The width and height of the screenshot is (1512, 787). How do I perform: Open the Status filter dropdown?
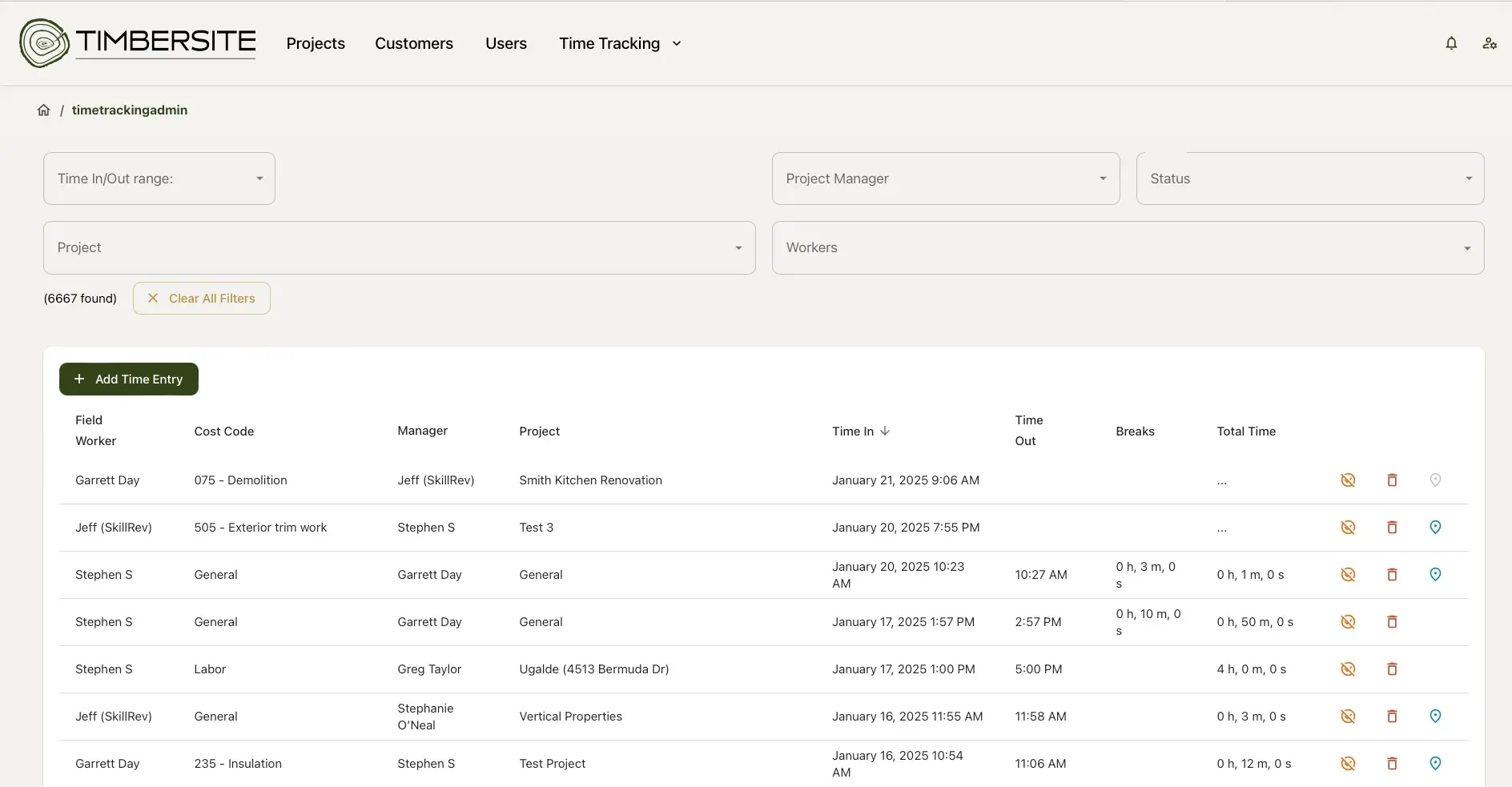tap(1309, 179)
